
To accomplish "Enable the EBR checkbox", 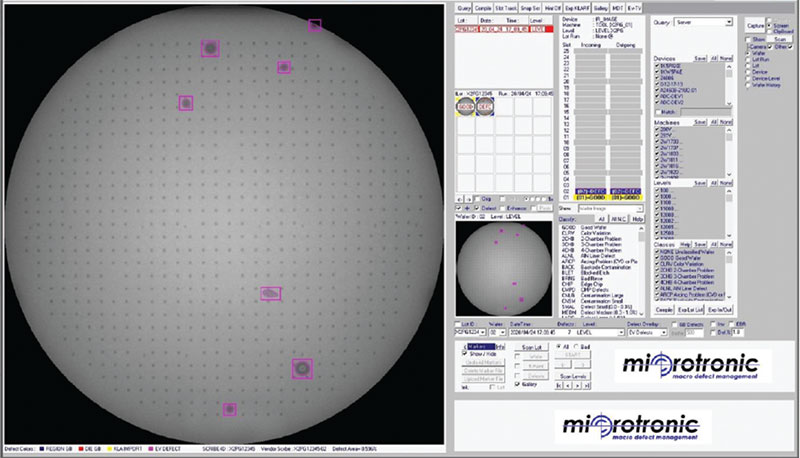I will click(732, 324).
